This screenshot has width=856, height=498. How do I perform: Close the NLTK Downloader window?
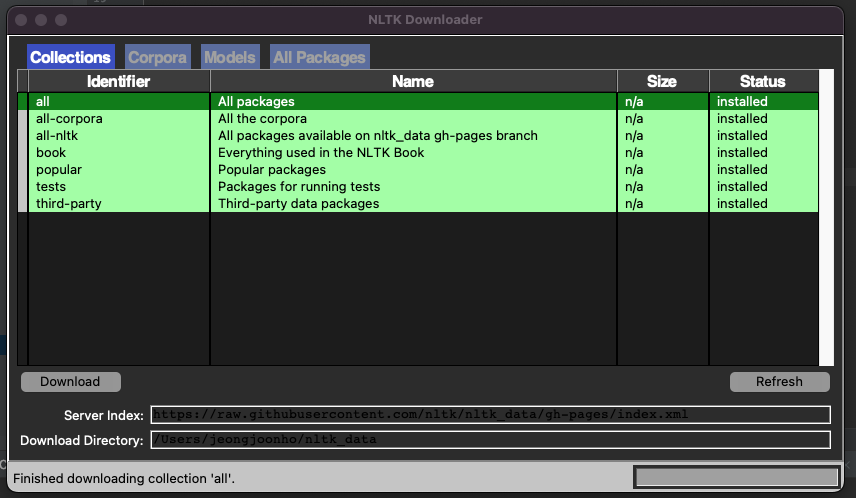pyautogui.click(x=21, y=20)
